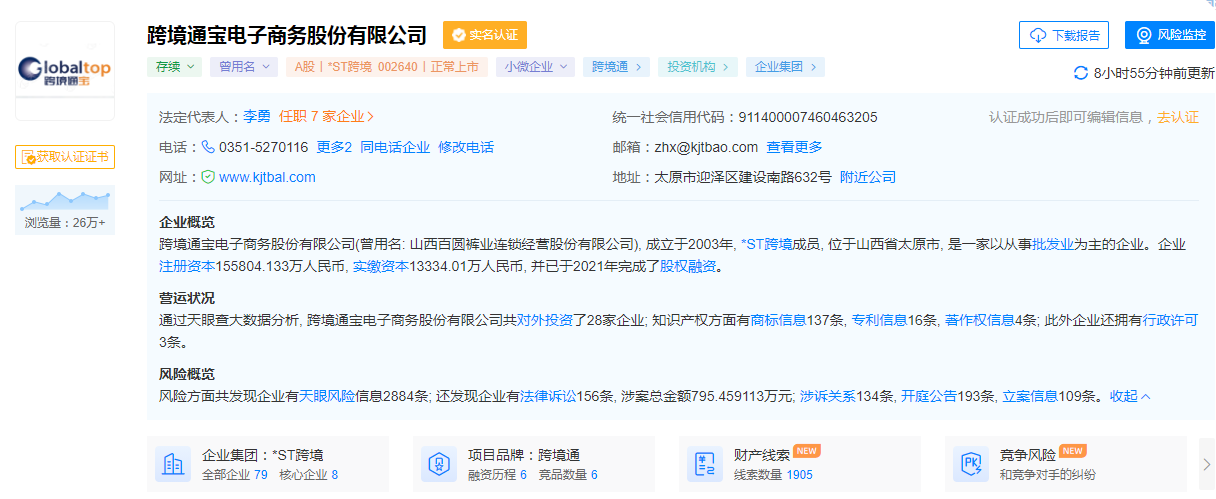Open the 股权融资 link
Screen dimensions: 1216x499
pyautogui.click(x=687, y=266)
